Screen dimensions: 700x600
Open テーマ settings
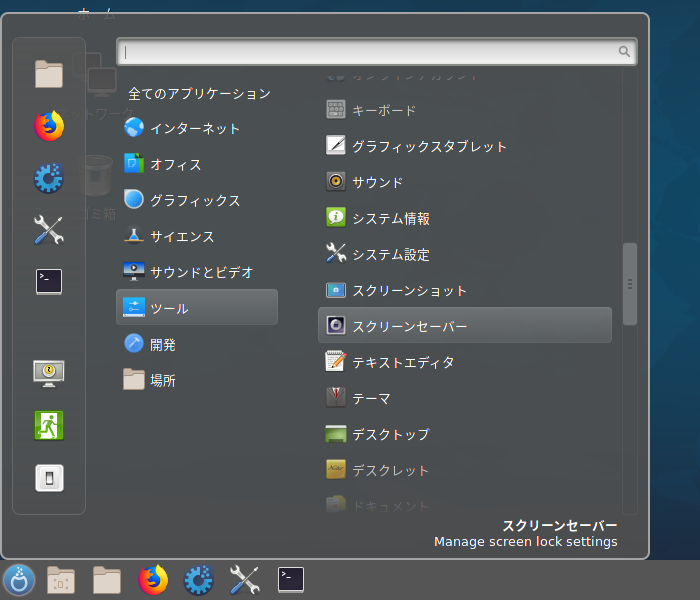465,398
